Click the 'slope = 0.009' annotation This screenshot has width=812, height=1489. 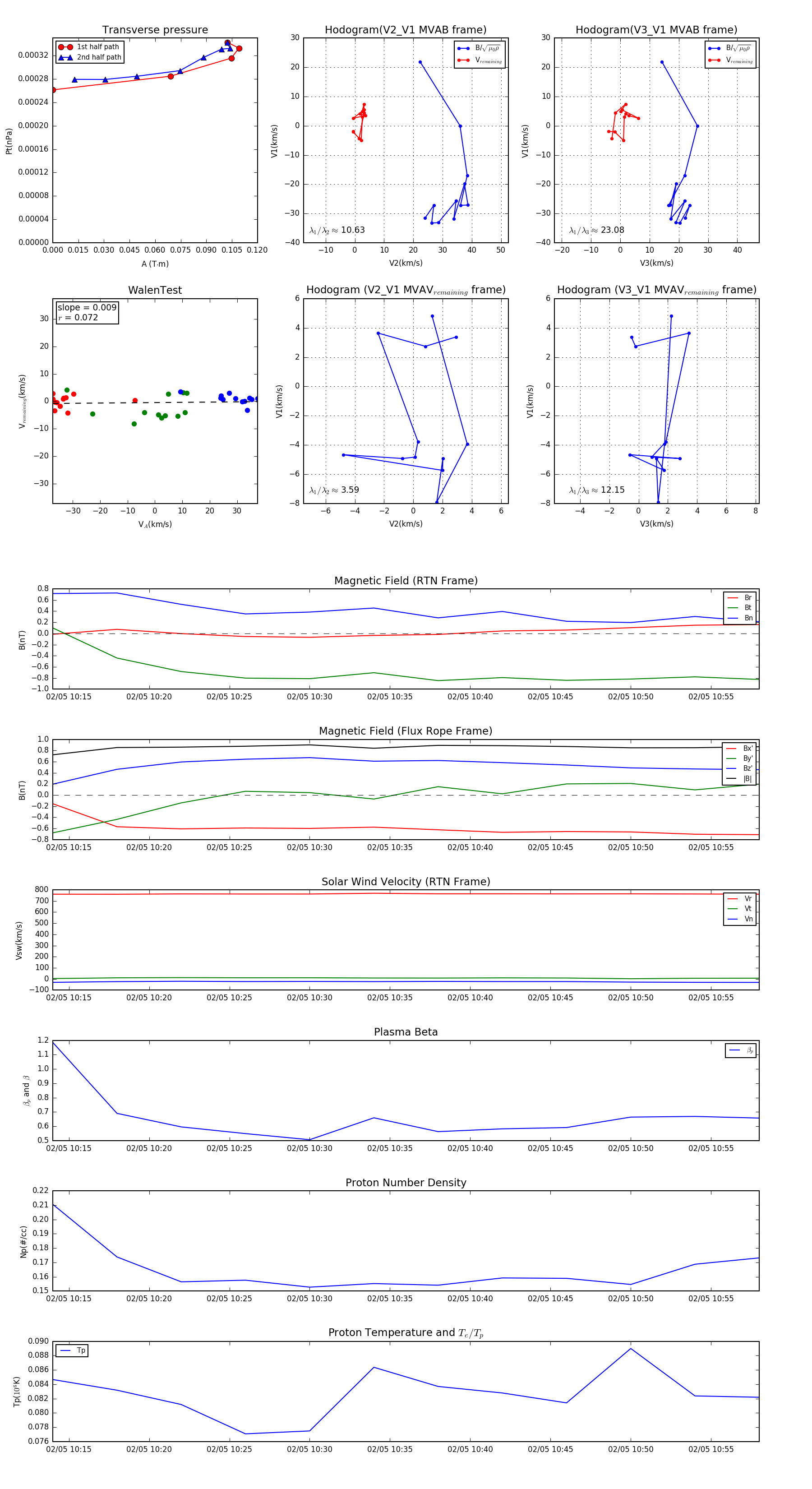tap(87, 308)
